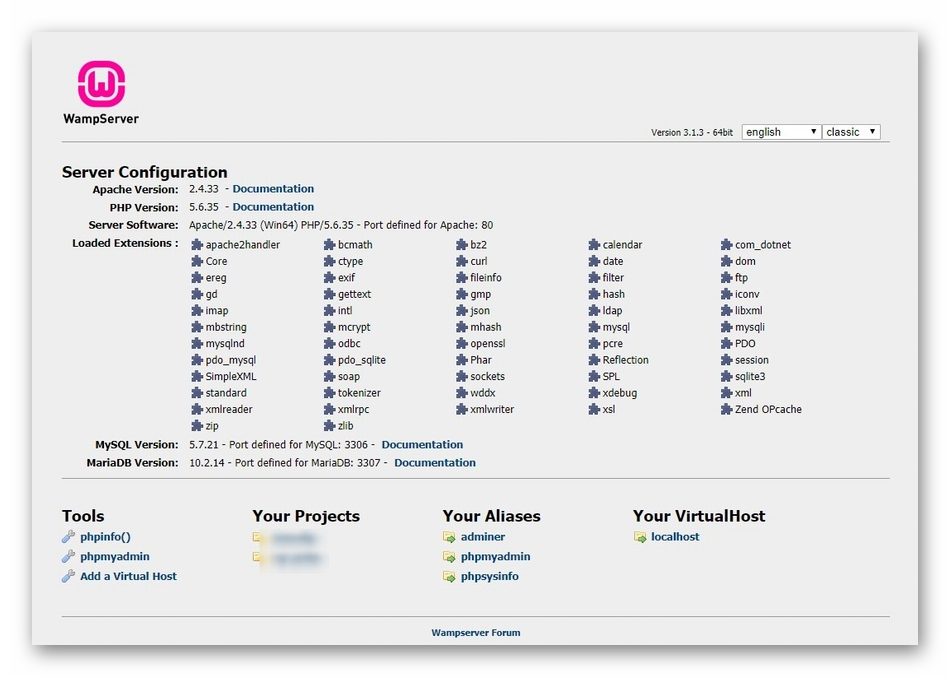Click Add a Virtual Host link
The width and height of the screenshot is (950, 677).
coord(128,576)
